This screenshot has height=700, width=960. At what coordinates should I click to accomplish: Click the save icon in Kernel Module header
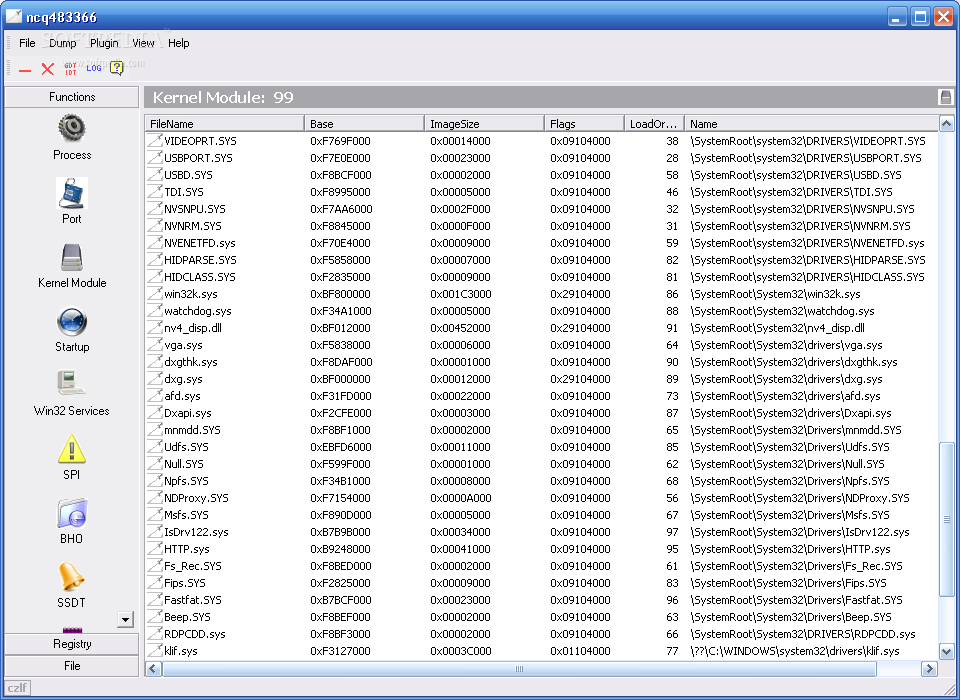pos(945,97)
